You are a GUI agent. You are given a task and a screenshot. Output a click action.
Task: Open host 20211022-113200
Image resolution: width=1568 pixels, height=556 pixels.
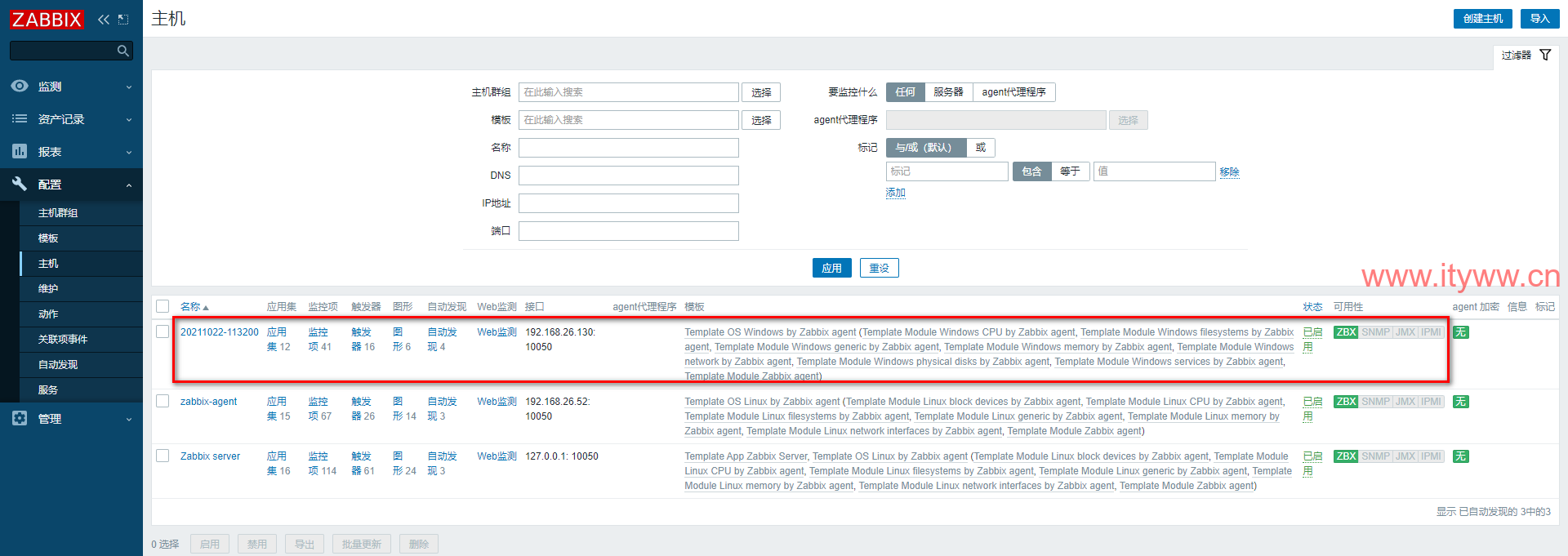point(219,332)
